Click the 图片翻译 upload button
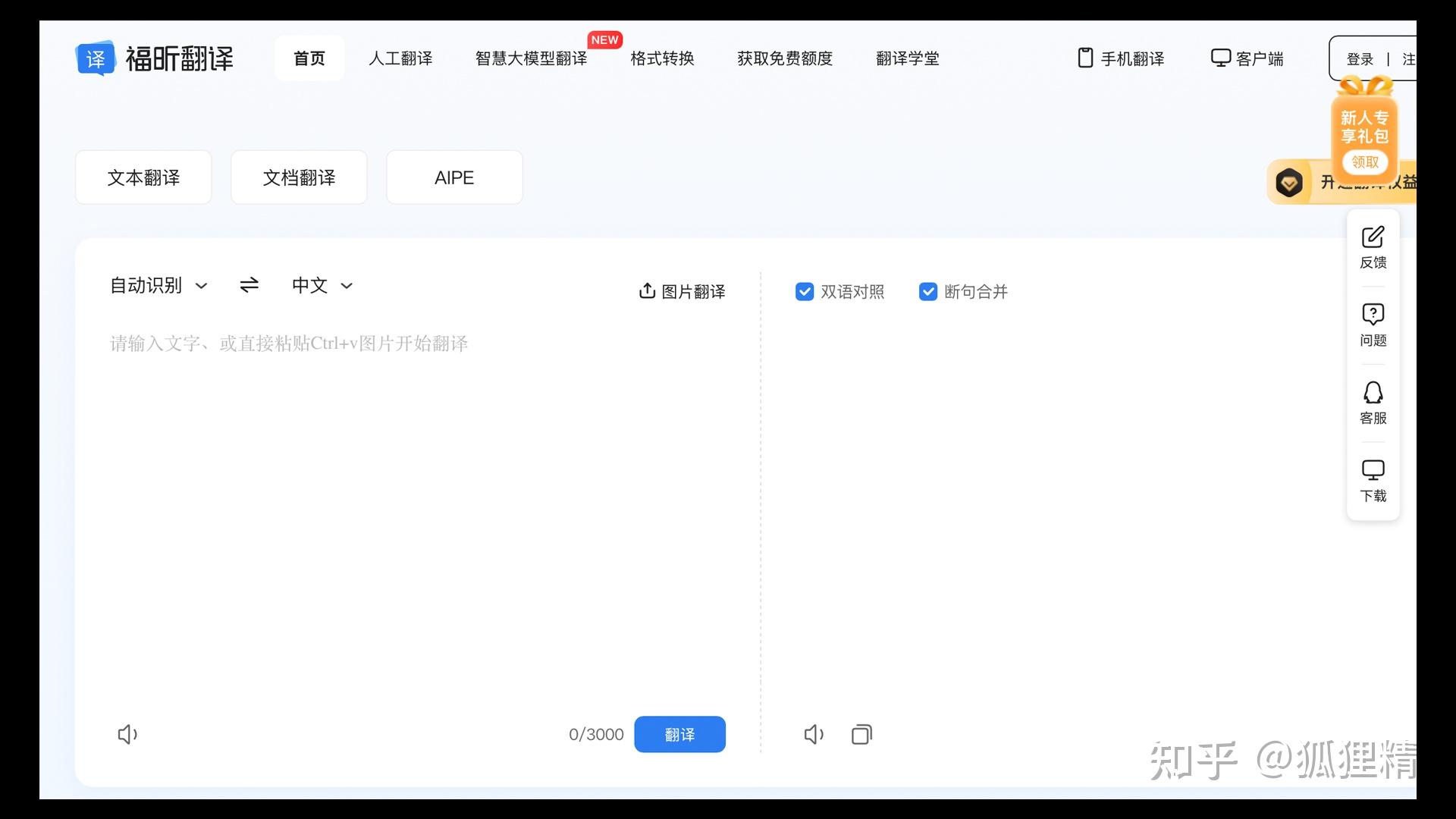 pos(682,291)
